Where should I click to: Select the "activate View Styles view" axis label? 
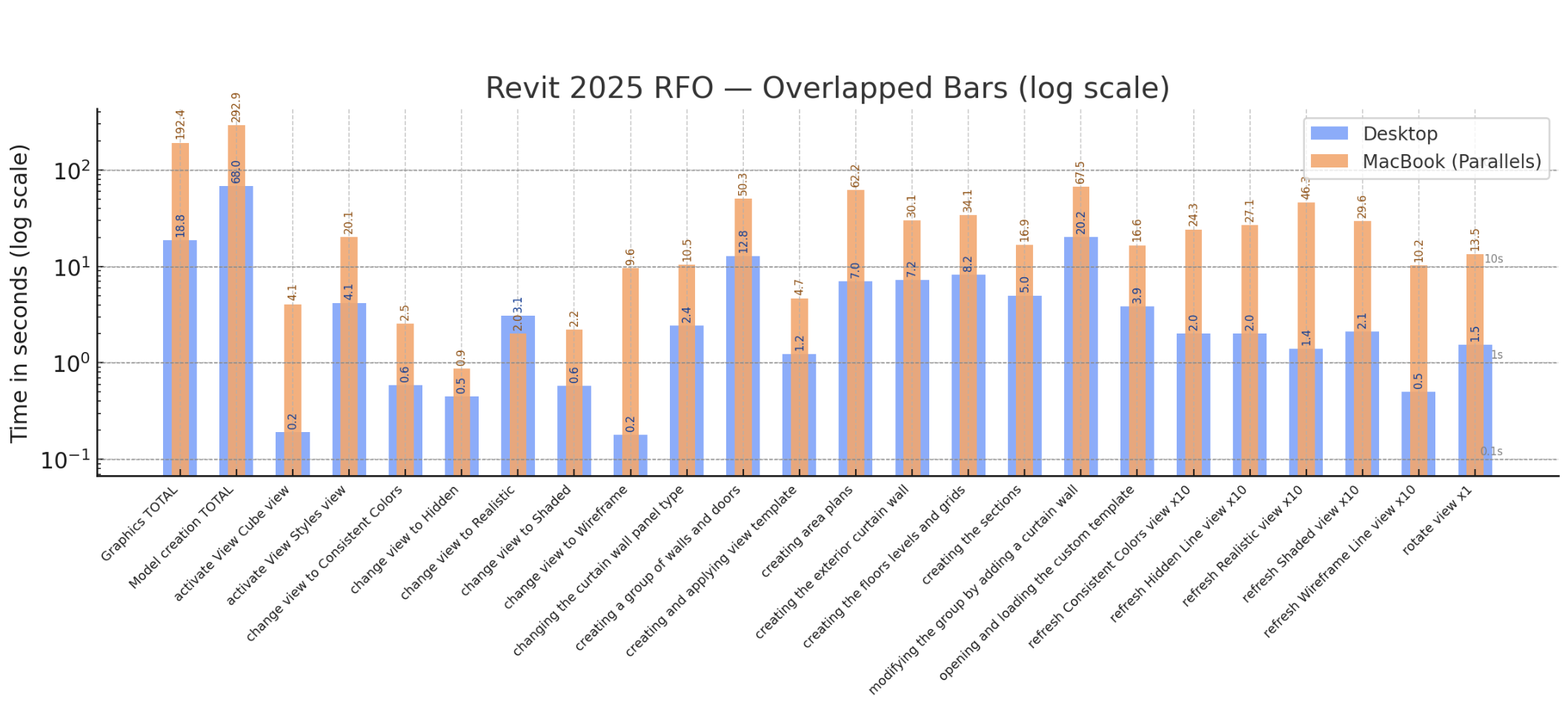click(x=286, y=545)
